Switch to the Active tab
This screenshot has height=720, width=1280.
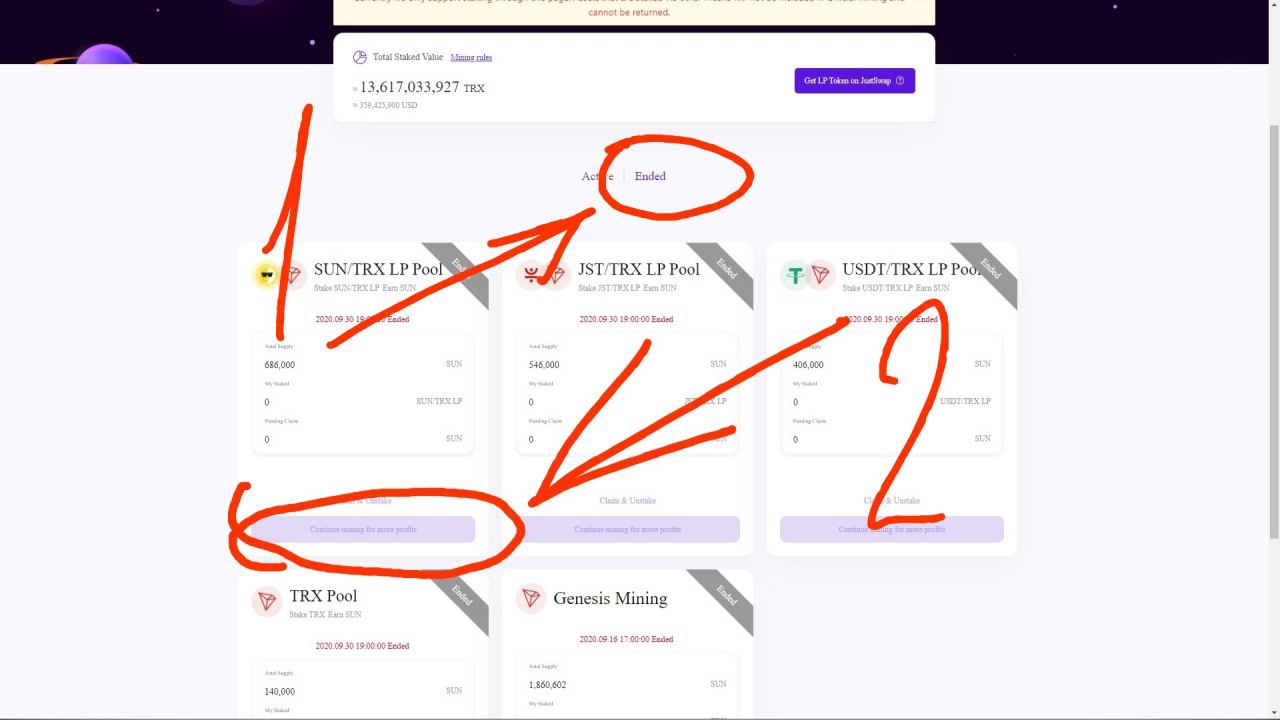click(598, 176)
